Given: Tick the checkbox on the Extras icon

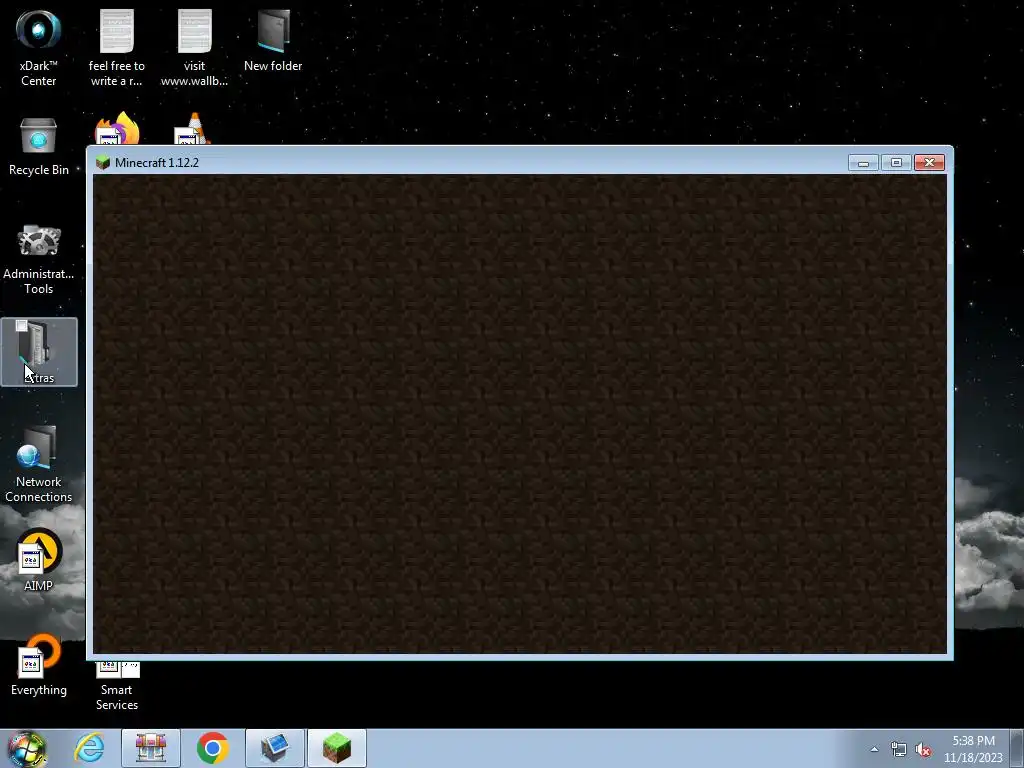Looking at the screenshot, I should point(22,325).
